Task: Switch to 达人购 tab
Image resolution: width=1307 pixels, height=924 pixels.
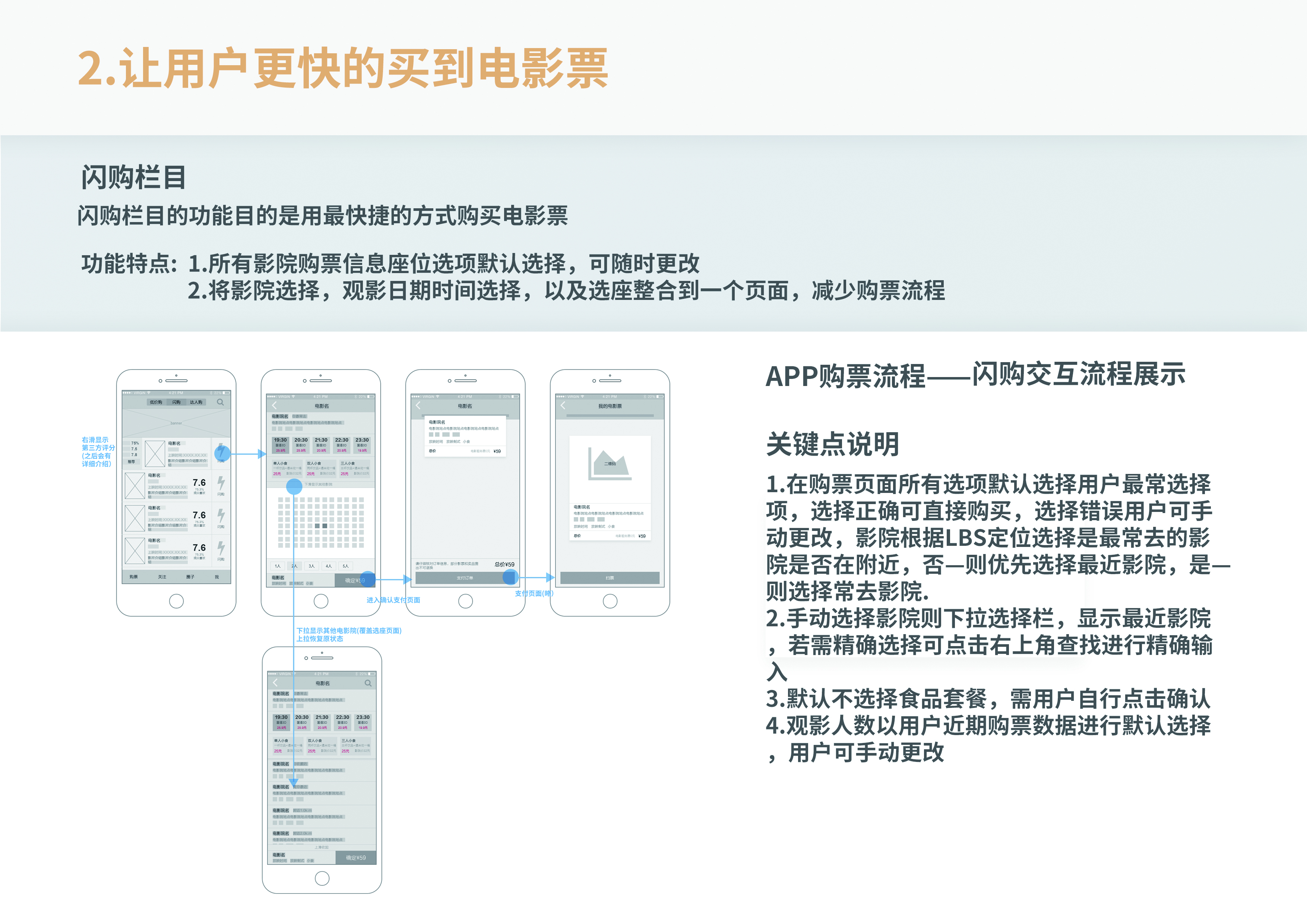Action: click(196, 402)
